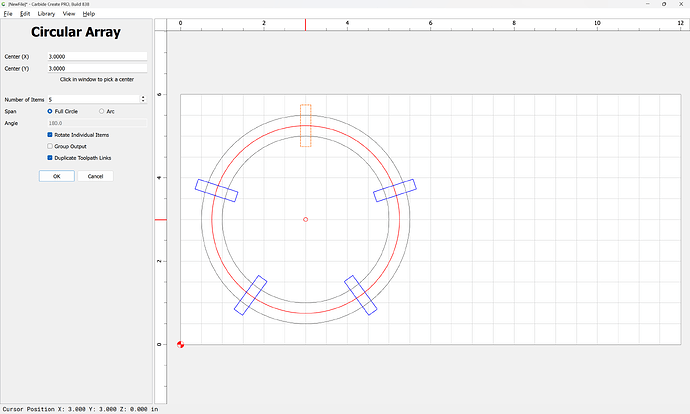Select the lower-right blue rectangle copy
Viewport: 690px width, 414px height.
click(x=360, y=295)
